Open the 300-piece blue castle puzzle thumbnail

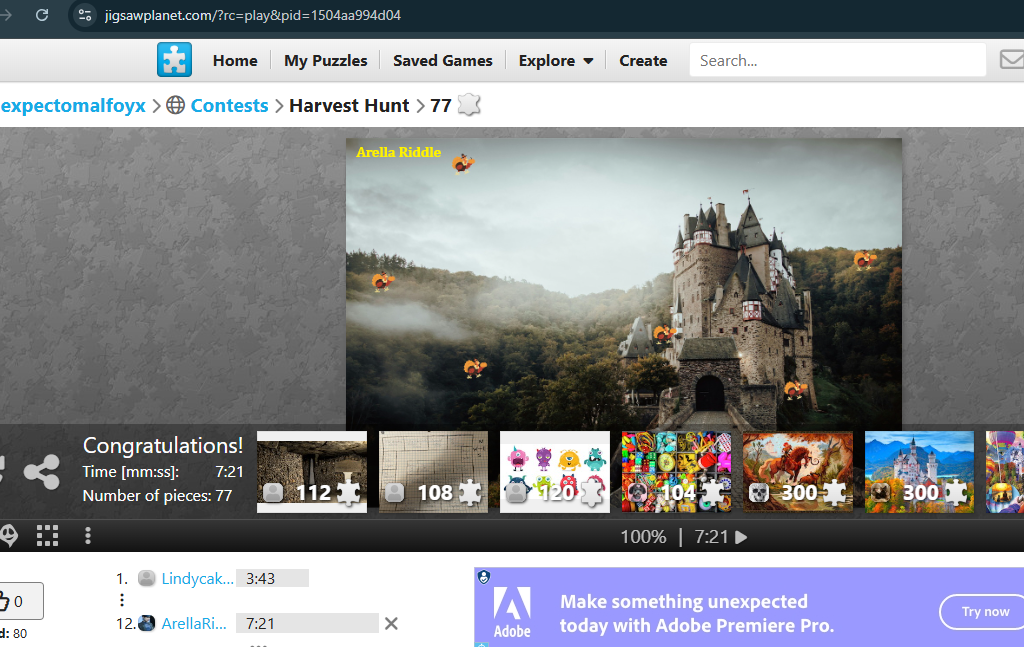(x=919, y=471)
